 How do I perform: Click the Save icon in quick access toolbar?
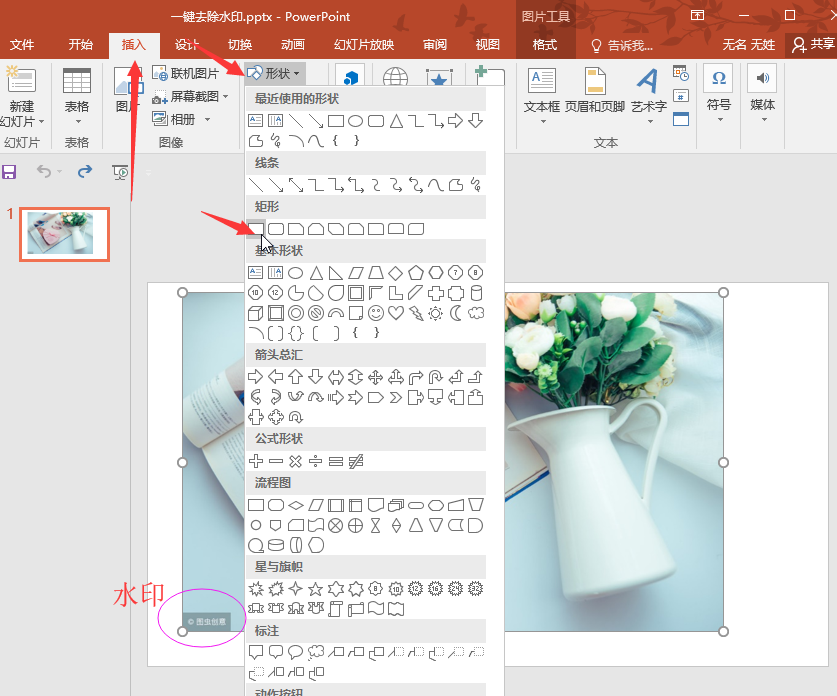pyautogui.click(x=9, y=172)
